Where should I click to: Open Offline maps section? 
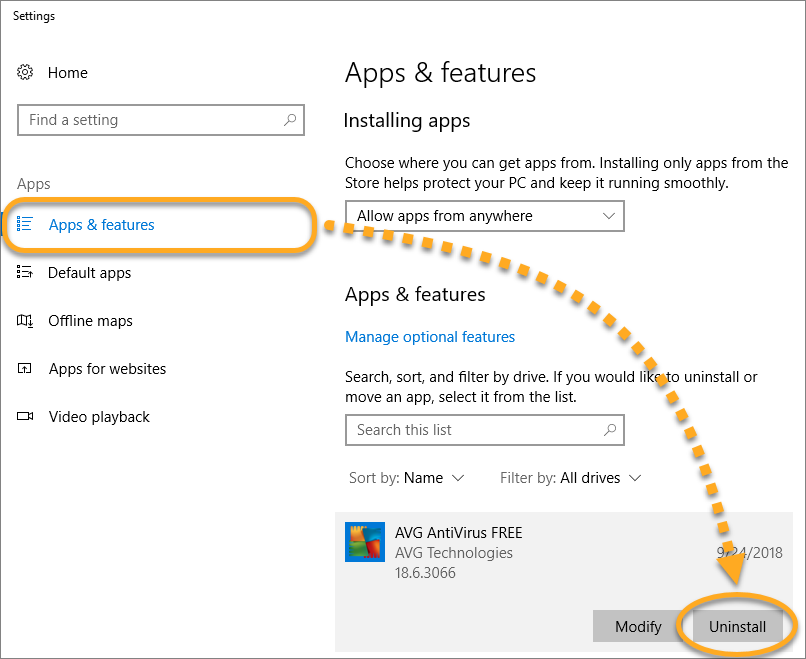tap(90, 321)
